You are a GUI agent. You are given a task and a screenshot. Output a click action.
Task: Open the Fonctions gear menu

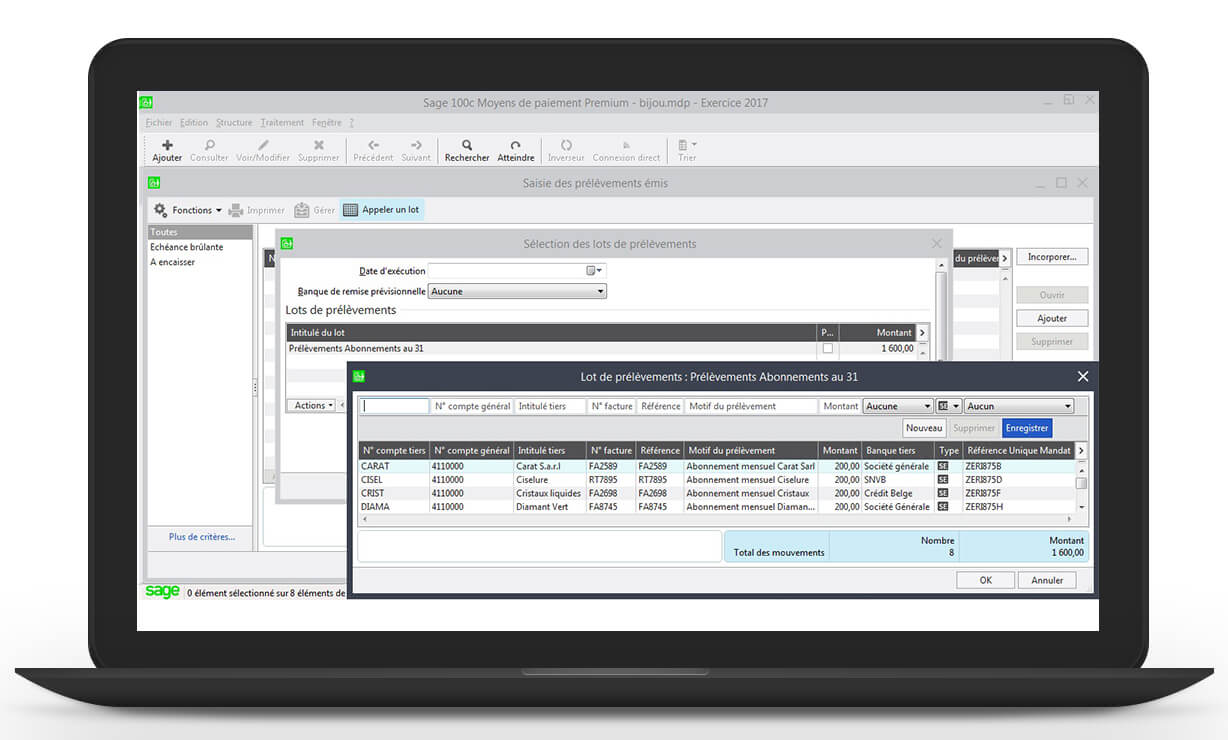pyautogui.click(x=186, y=210)
